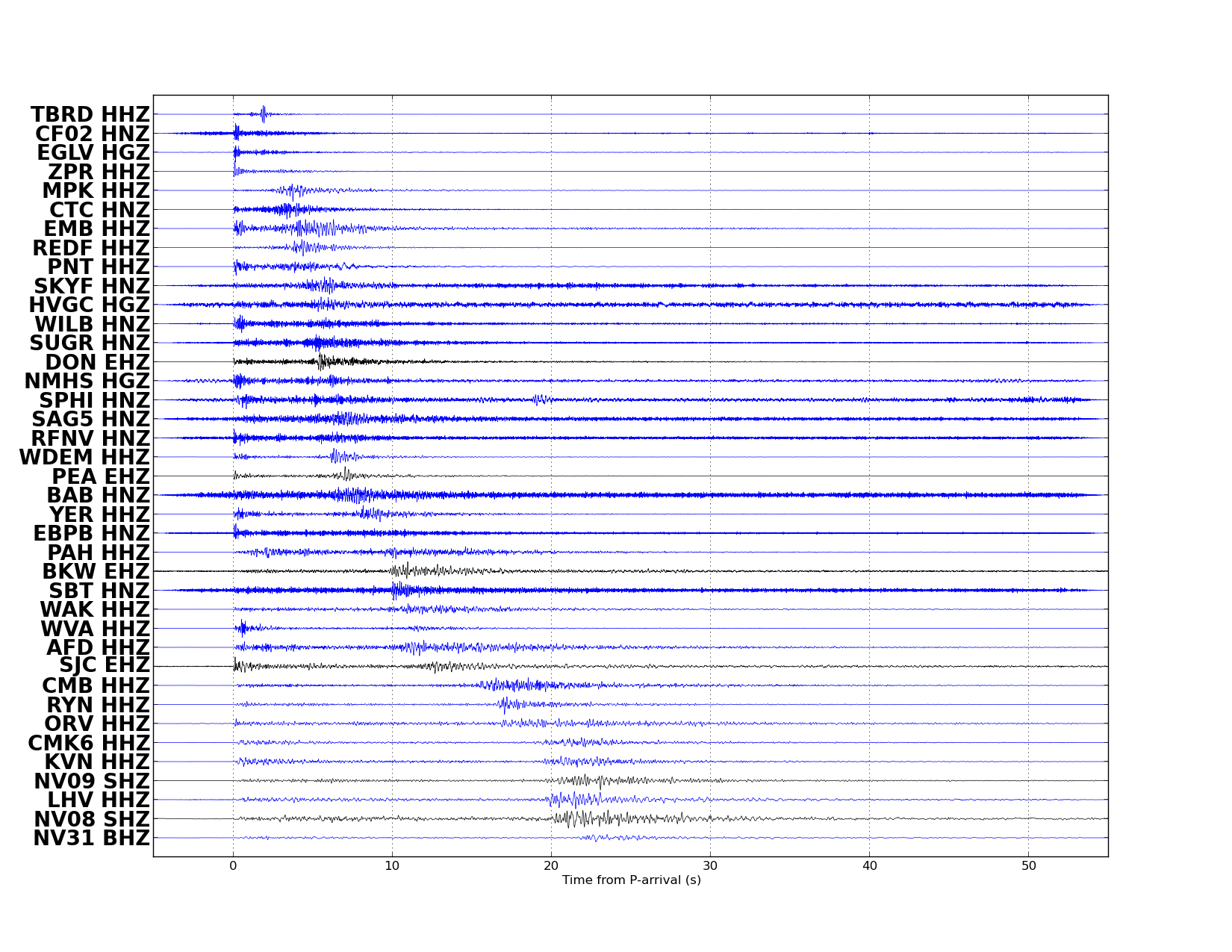Click the 50 second axis tick label

[x=1028, y=866]
